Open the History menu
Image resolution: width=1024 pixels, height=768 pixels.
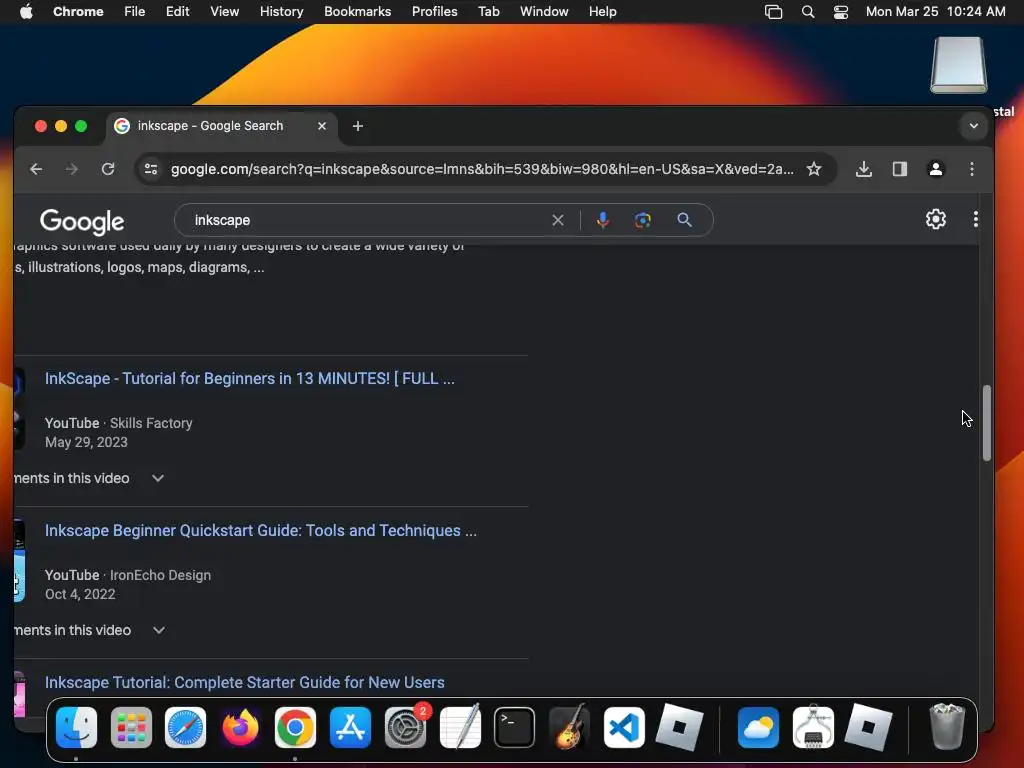[281, 12]
